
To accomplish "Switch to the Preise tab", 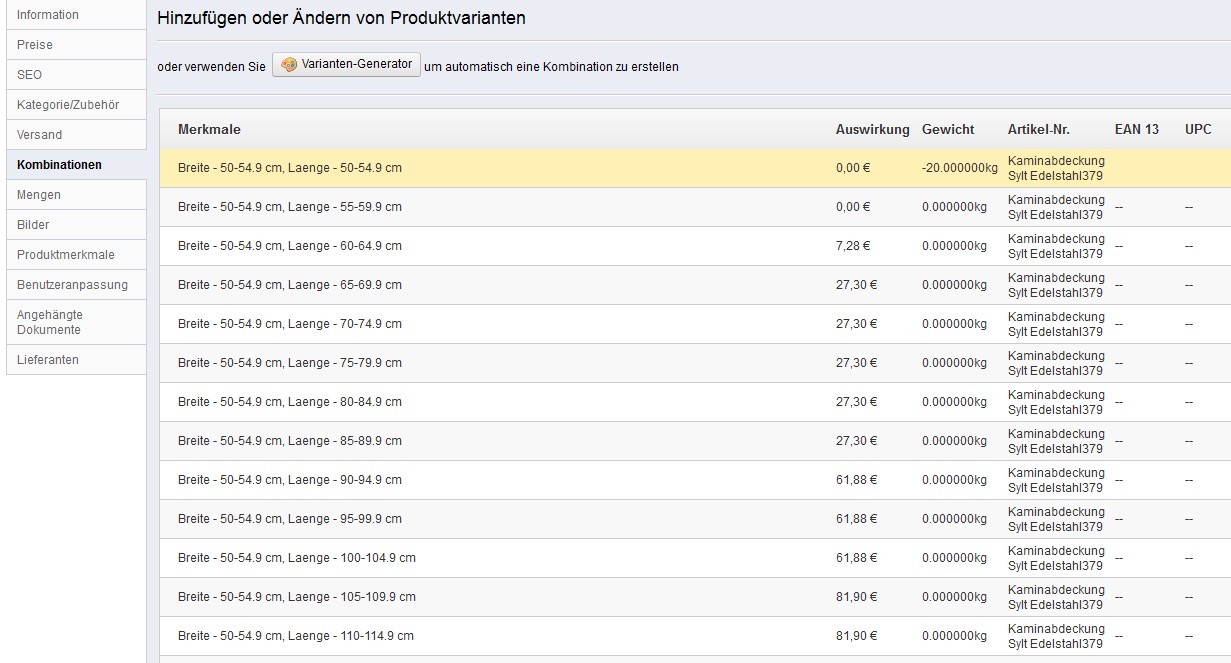I will (x=35, y=45).
